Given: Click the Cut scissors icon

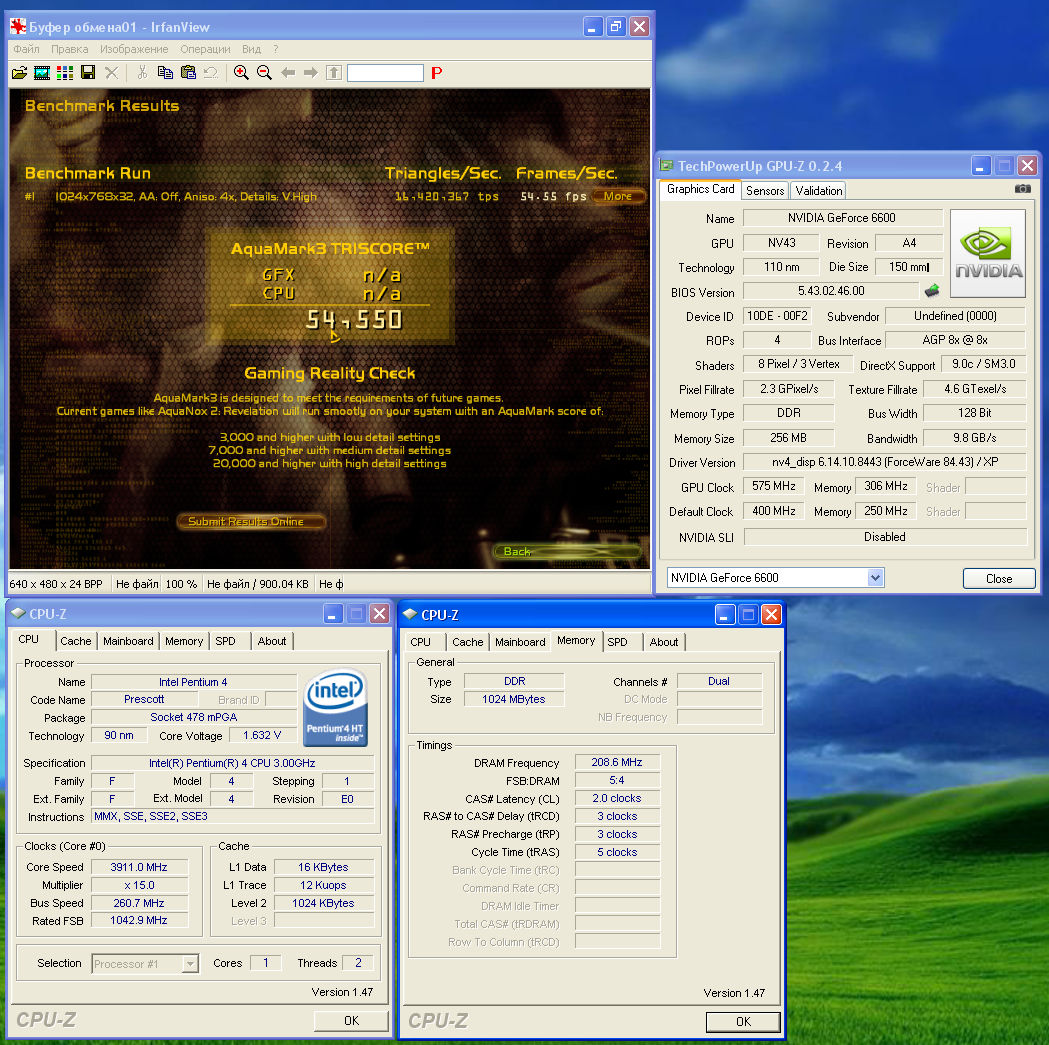Looking at the screenshot, I should click(x=142, y=72).
